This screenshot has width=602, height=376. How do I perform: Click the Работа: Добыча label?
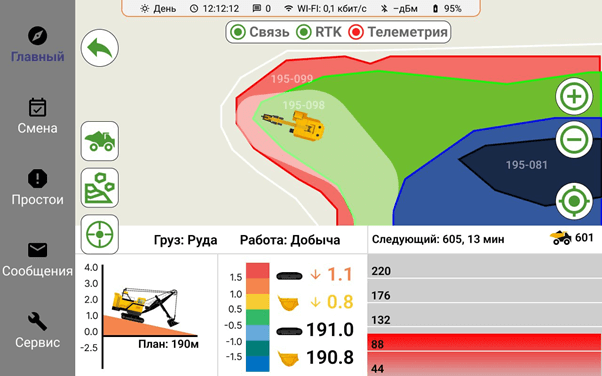click(290, 240)
